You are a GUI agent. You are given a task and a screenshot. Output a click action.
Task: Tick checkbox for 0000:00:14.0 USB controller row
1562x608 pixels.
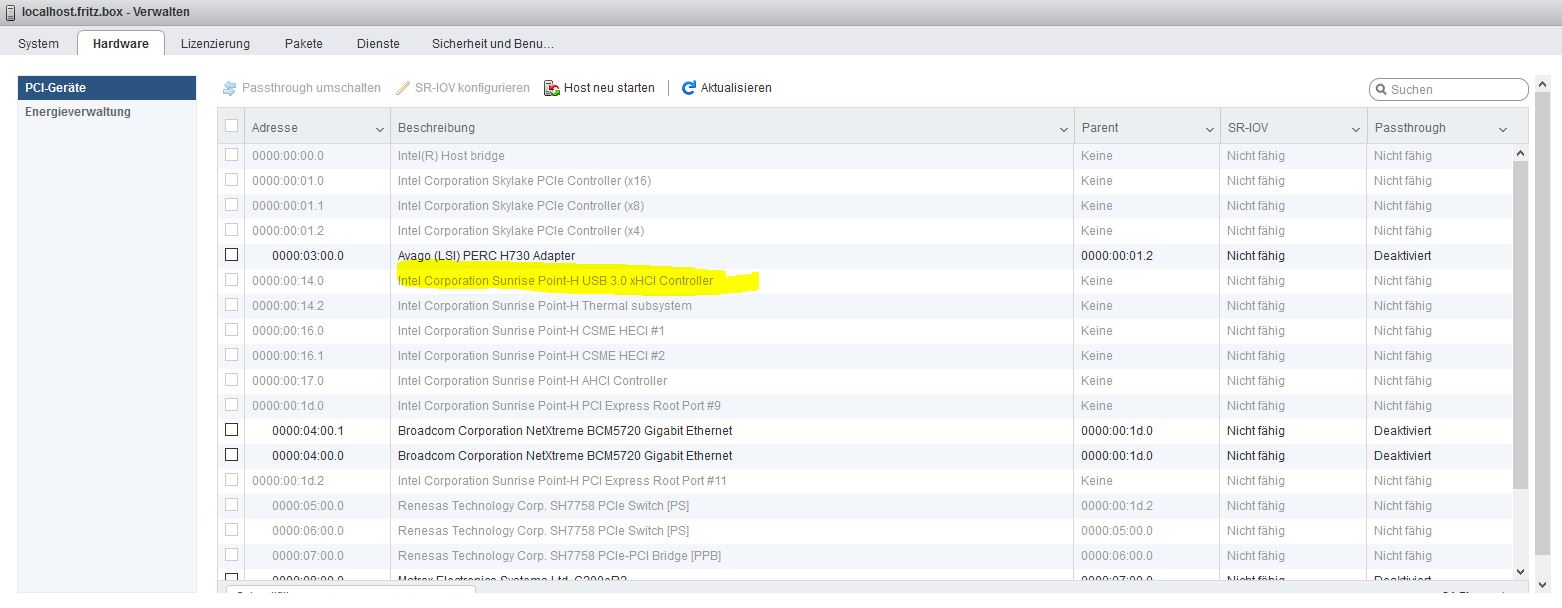tap(232, 280)
